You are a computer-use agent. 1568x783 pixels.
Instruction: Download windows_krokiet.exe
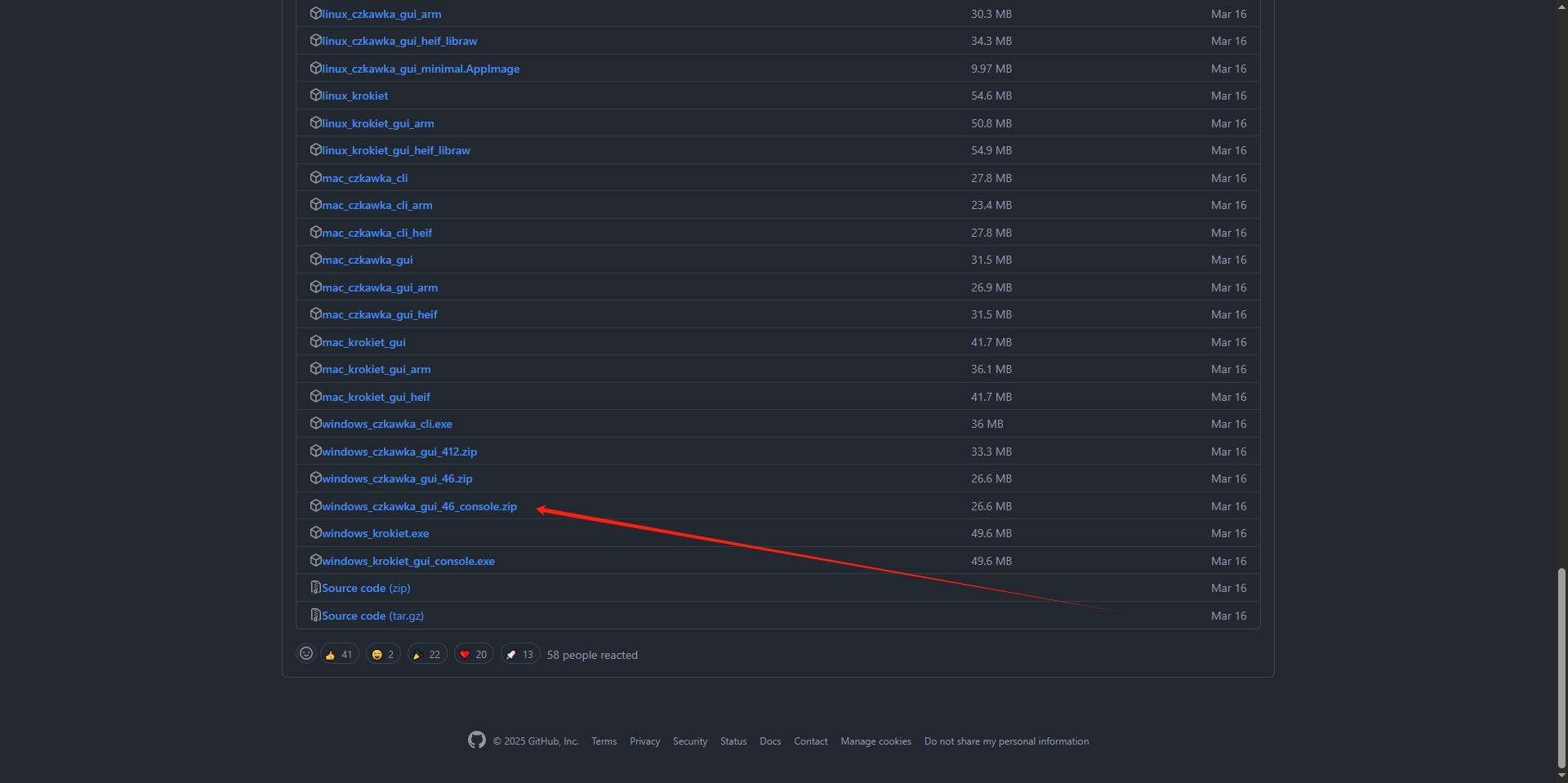tap(376, 533)
